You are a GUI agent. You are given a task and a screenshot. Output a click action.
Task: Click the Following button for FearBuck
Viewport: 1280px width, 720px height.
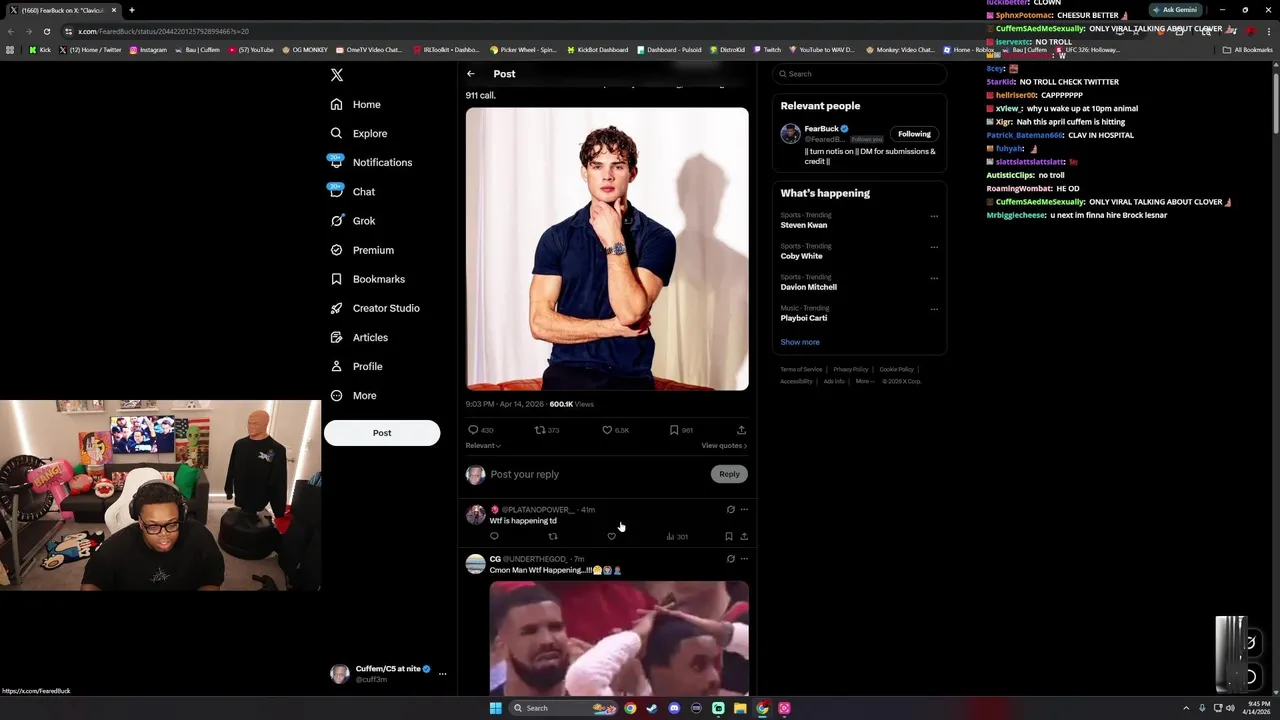tap(914, 134)
